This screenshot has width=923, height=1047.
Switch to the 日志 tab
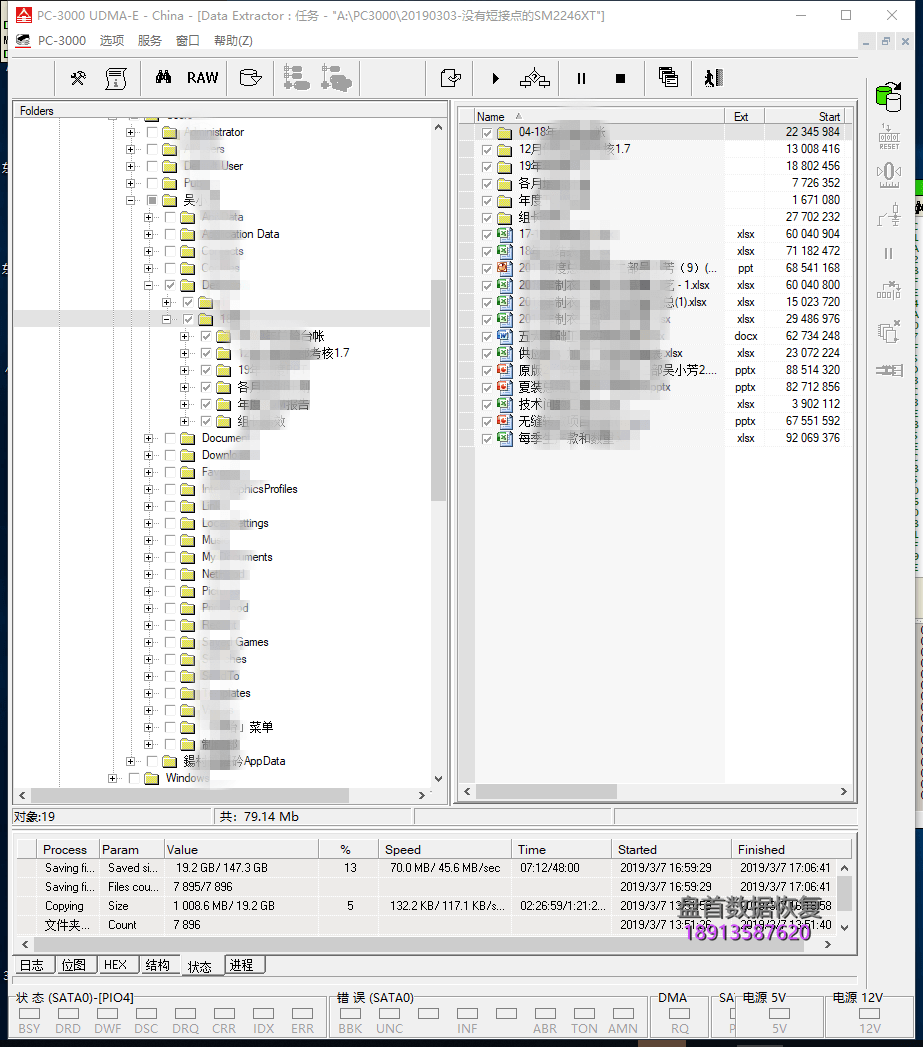[x=32, y=965]
